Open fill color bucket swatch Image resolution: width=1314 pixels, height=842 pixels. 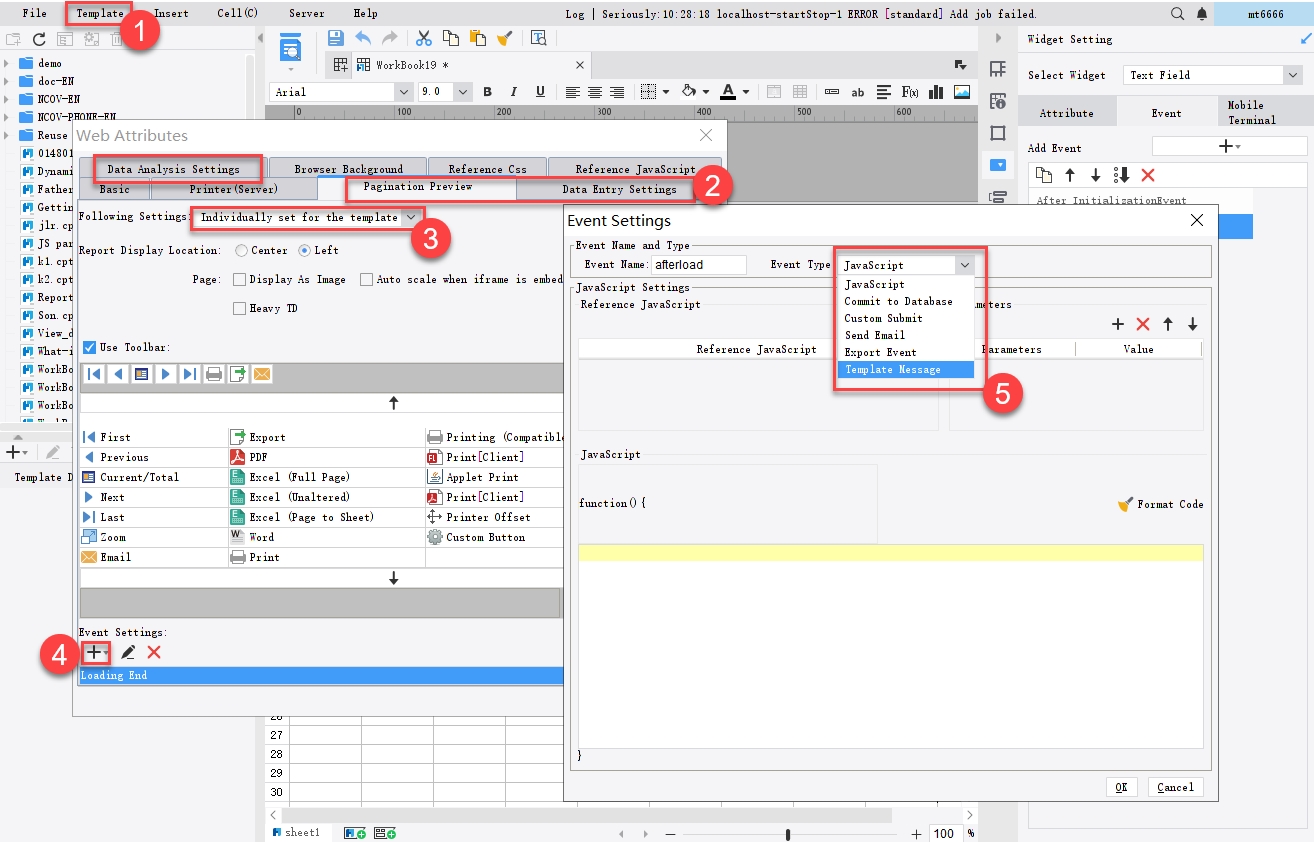coord(688,92)
